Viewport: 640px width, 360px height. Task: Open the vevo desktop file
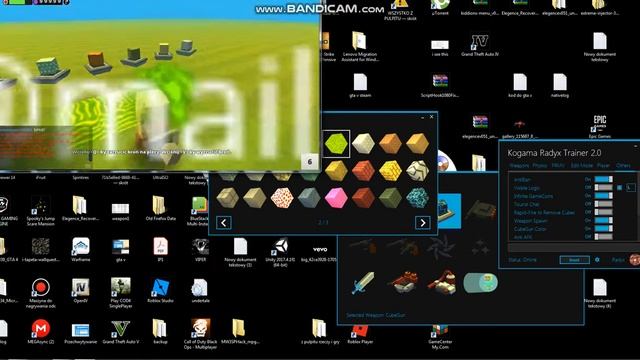click(x=320, y=252)
